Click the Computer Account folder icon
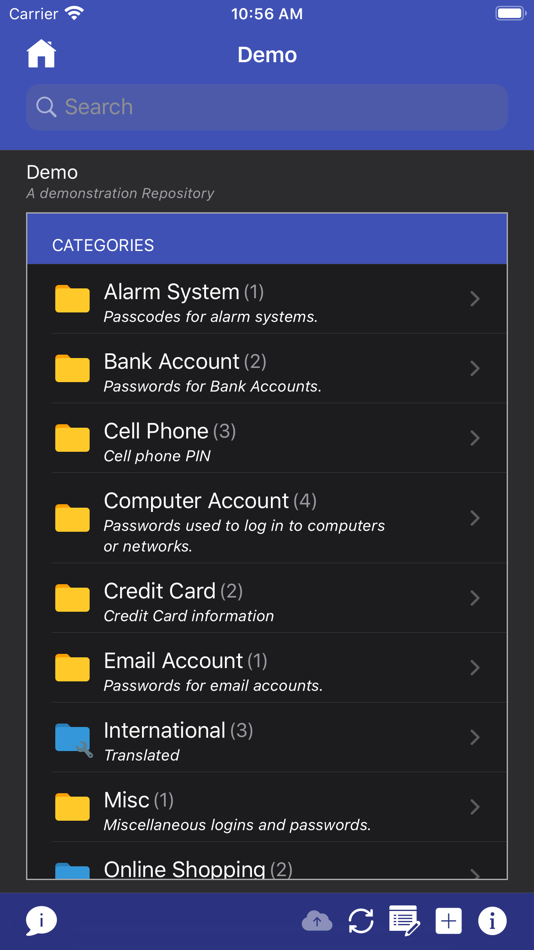 tap(72, 518)
